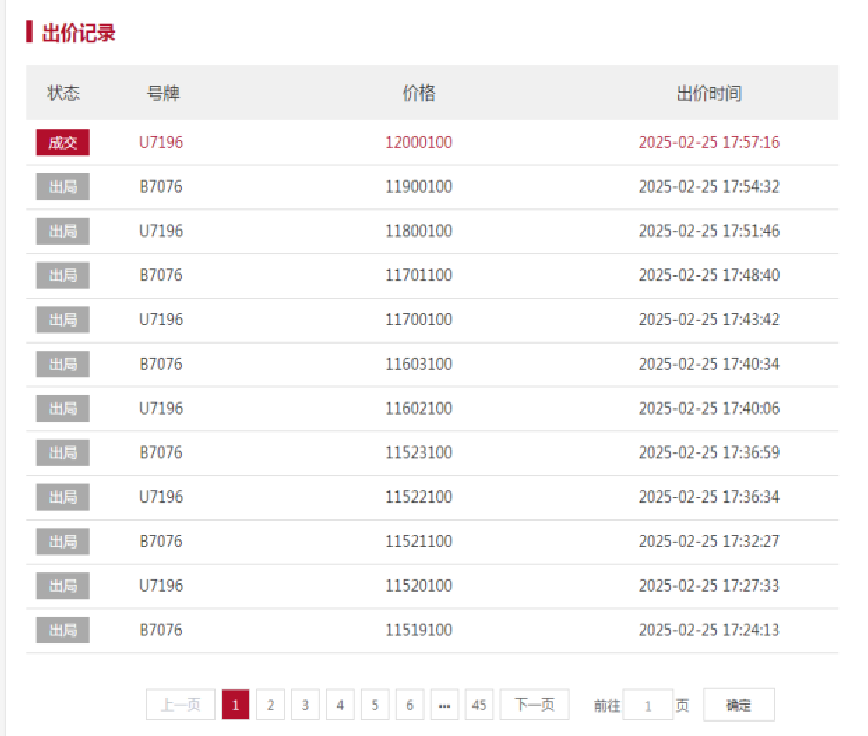Focus the page number input field
This screenshot has height=736, width=868.
[648, 705]
